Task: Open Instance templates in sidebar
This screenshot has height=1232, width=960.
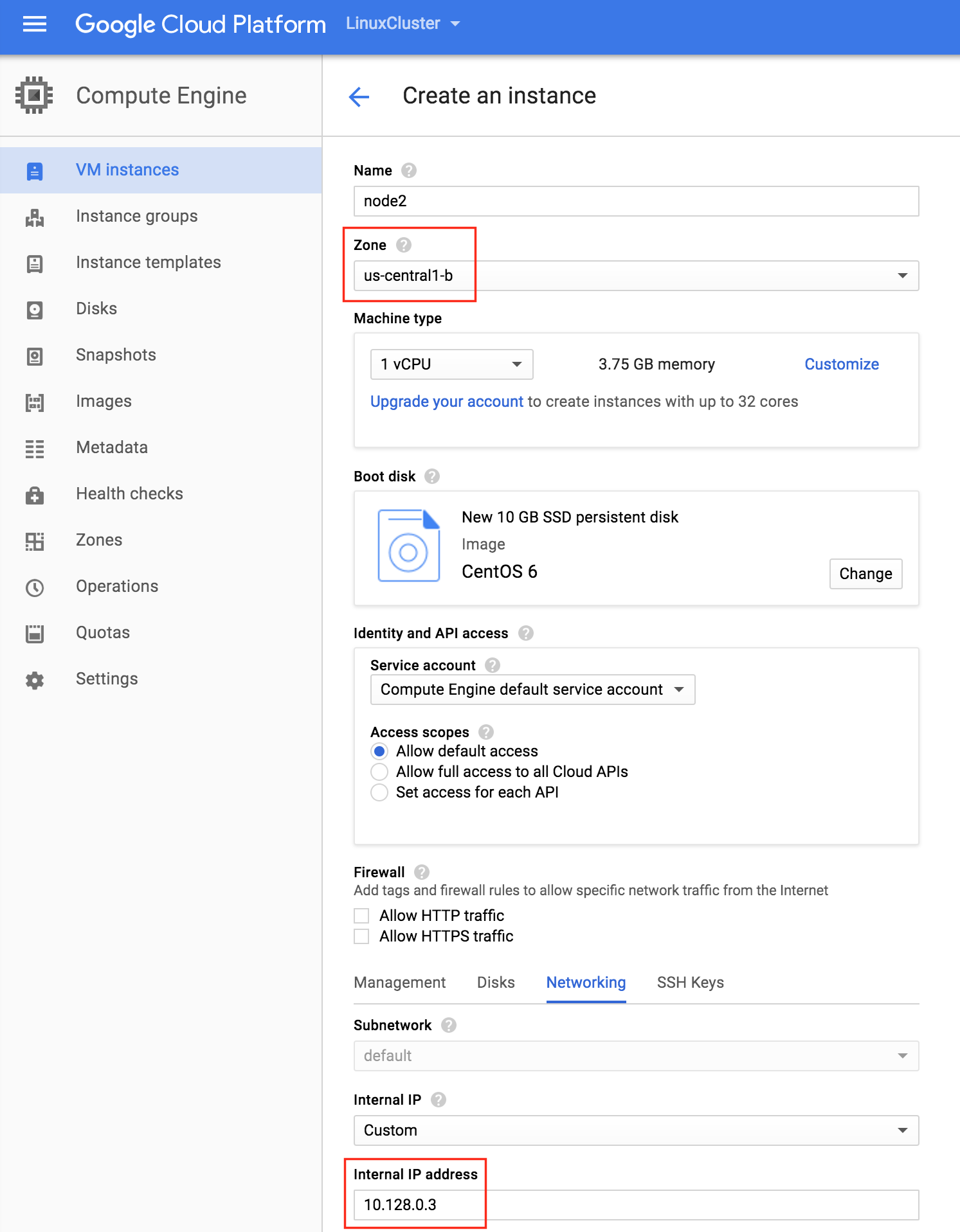Action: [x=161, y=263]
